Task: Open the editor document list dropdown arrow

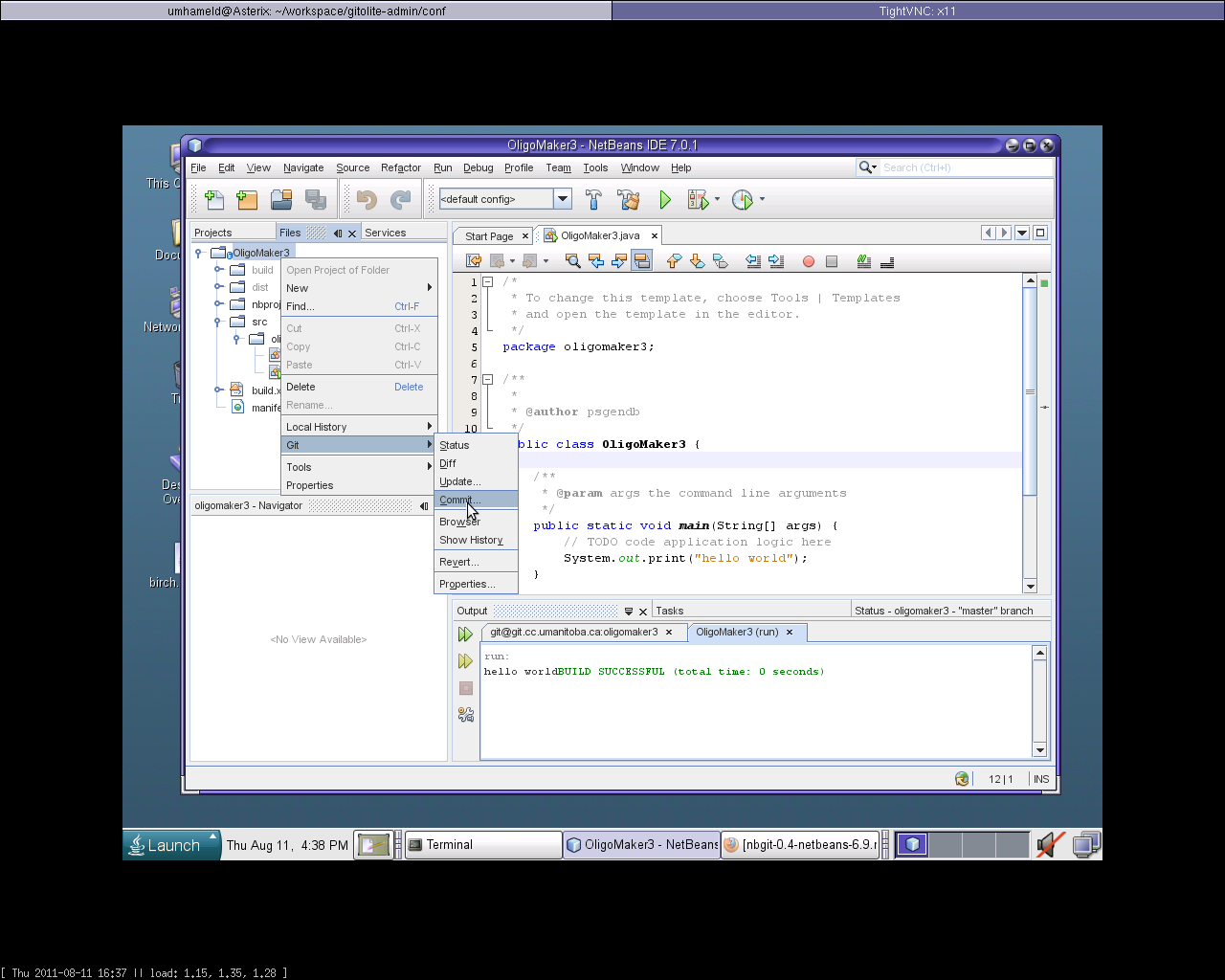Action: point(1022,233)
